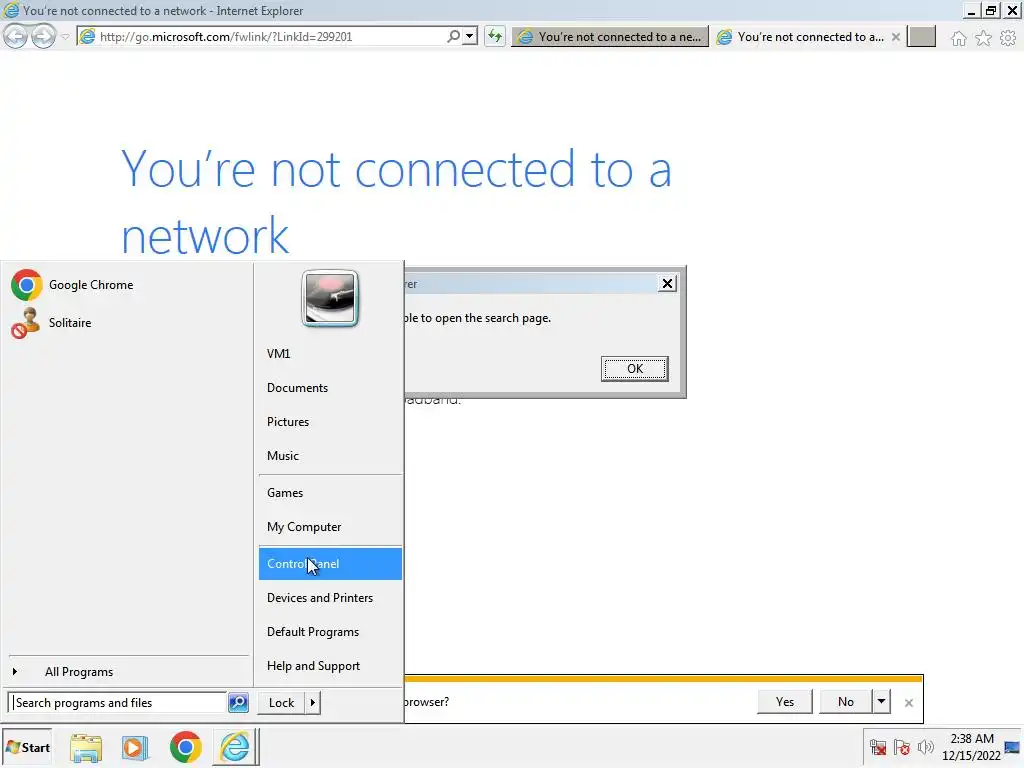
Task: Click No on default browser prompt
Action: point(846,701)
